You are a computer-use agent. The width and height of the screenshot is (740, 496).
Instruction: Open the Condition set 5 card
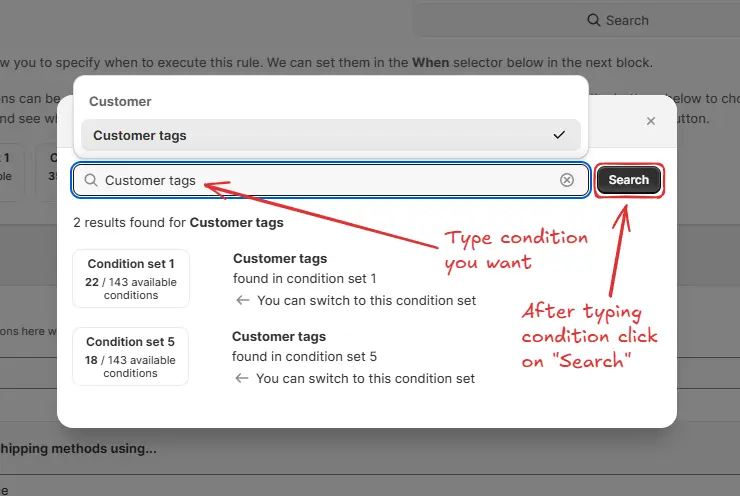coord(130,357)
